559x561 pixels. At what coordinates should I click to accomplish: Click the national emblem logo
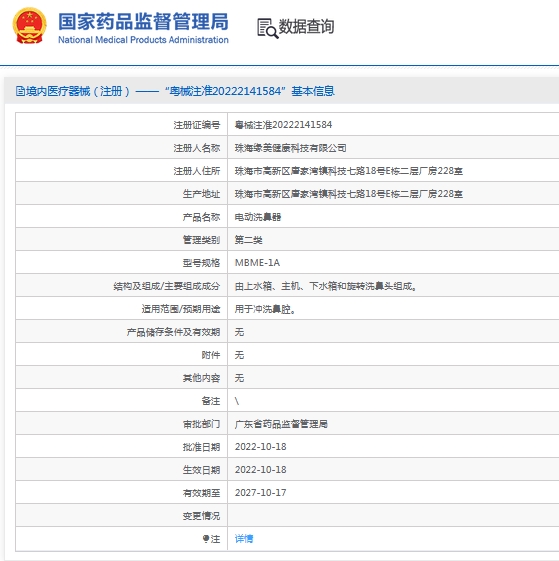coord(29,26)
